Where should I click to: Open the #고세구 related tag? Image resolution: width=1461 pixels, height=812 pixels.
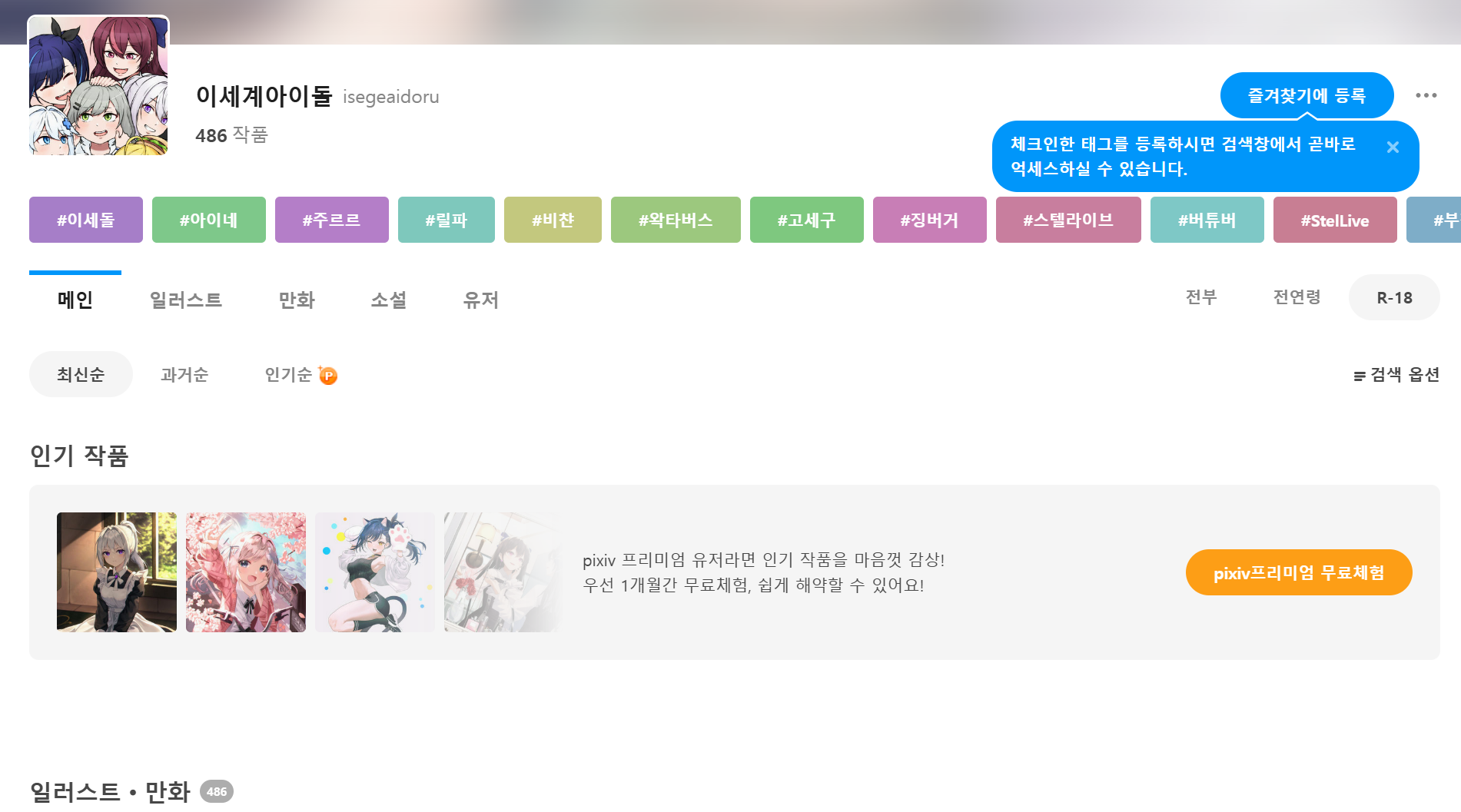point(807,220)
